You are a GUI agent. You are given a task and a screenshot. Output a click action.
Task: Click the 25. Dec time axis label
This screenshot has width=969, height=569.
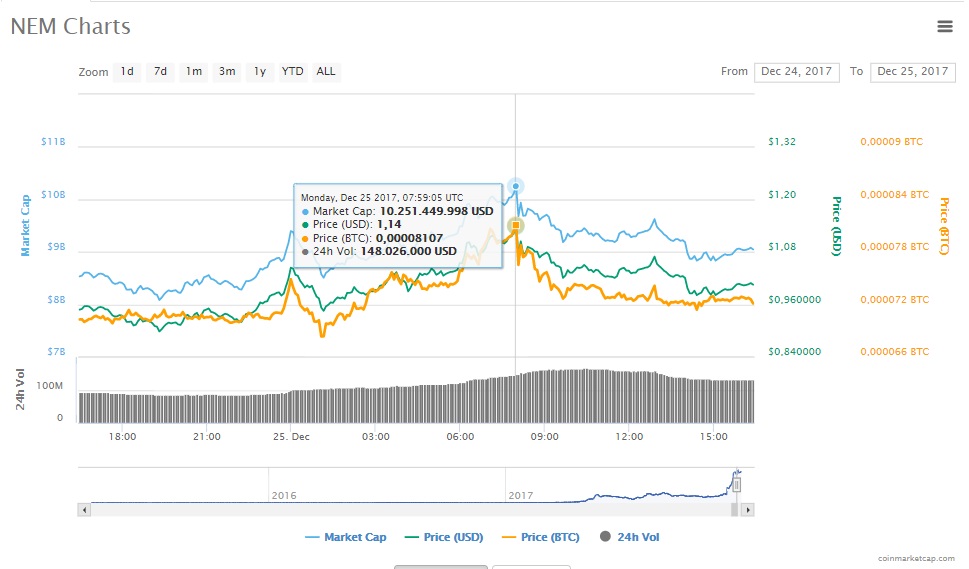point(291,436)
